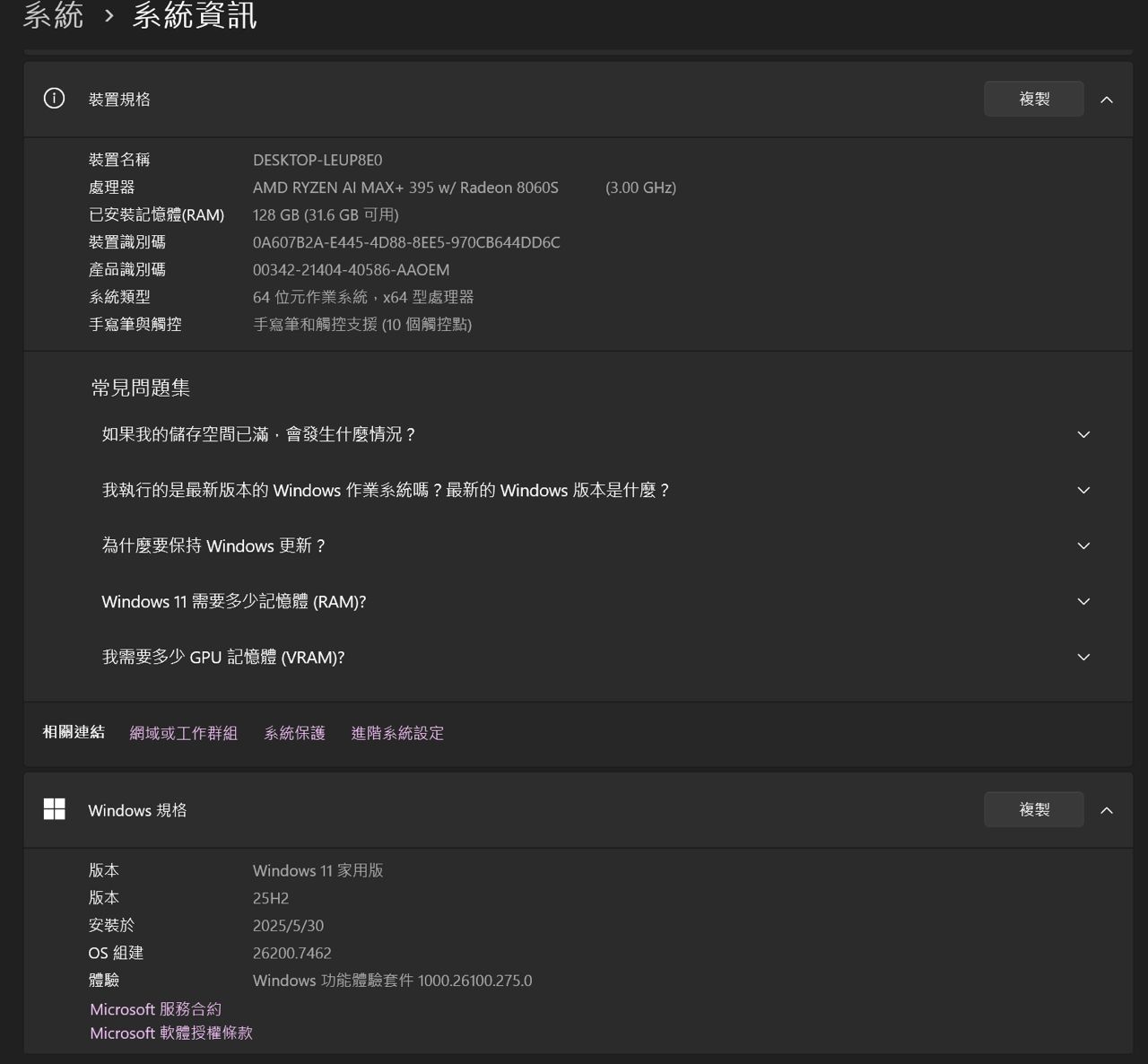Image resolution: width=1148 pixels, height=1064 pixels.
Task: Expand the FAQ about 最新版本的 Windows 作業系統
Action: 1083,491
